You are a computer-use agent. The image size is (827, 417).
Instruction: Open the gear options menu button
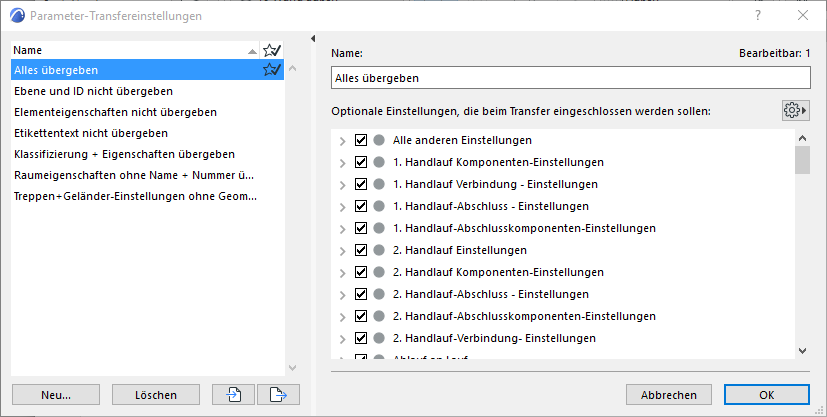[x=796, y=110]
